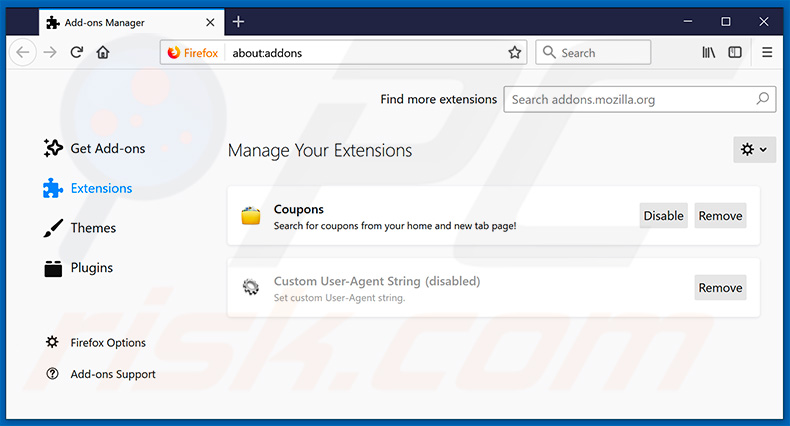
Task: Disable the Coupons extension
Action: pos(663,216)
